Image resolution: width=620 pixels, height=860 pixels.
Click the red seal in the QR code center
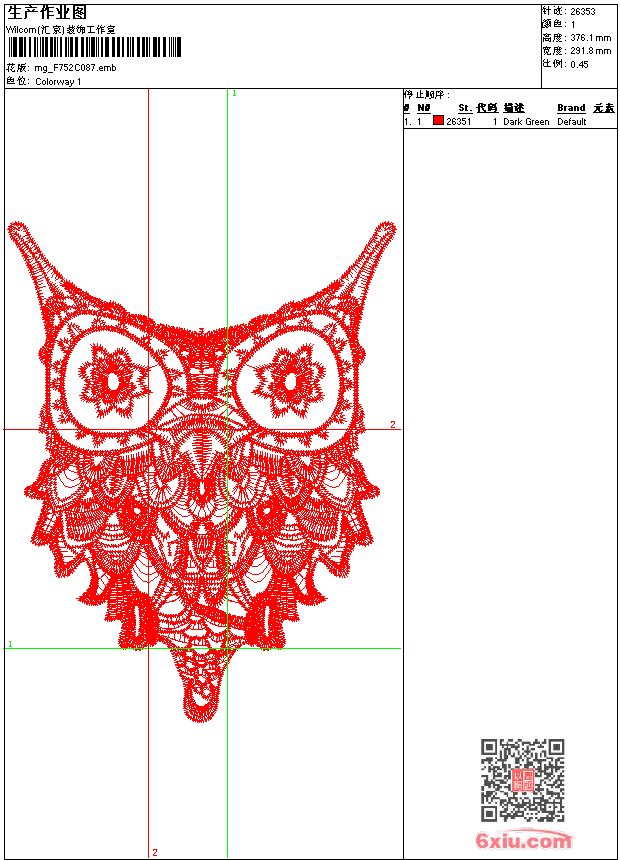(x=522, y=781)
